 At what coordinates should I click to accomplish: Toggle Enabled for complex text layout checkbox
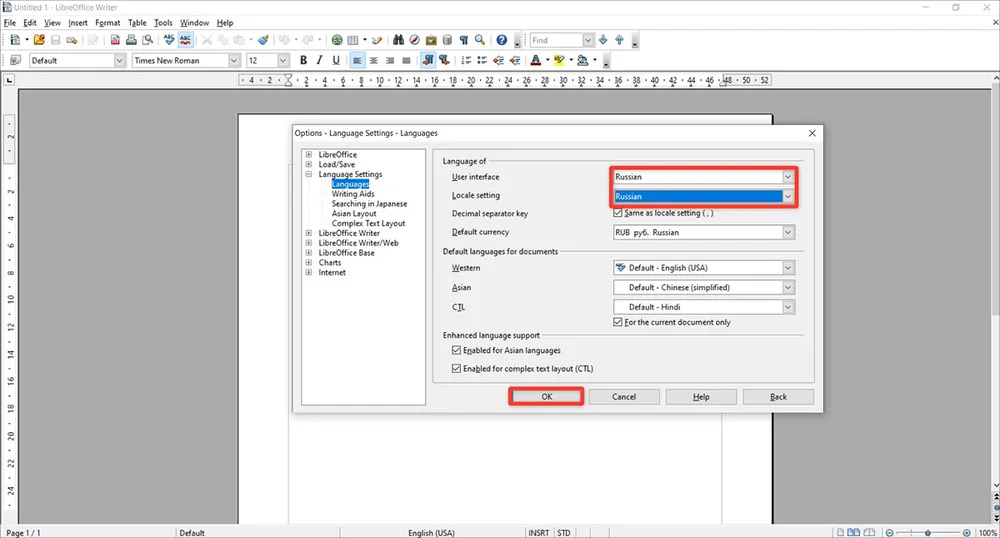(456, 368)
